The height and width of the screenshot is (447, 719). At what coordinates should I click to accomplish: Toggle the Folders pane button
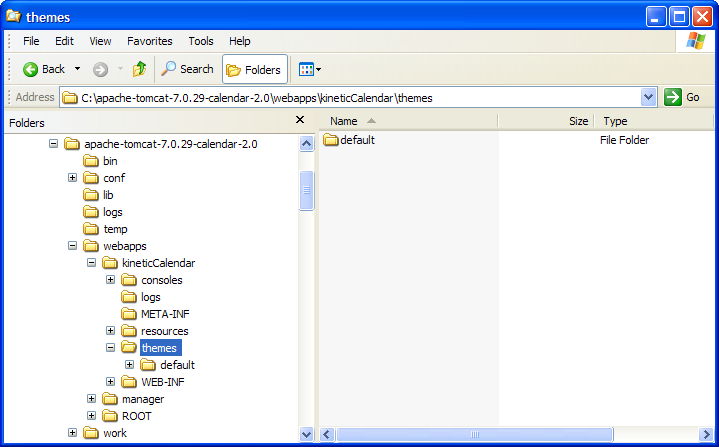pyautogui.click(x=254, y=70)
